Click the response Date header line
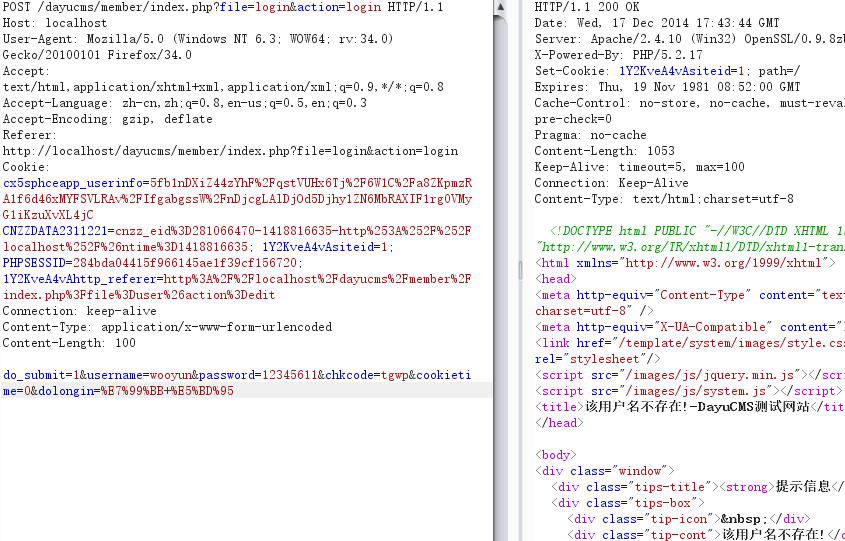The width and height of the screenshot is (845, 541). click(x=657, y=23)
